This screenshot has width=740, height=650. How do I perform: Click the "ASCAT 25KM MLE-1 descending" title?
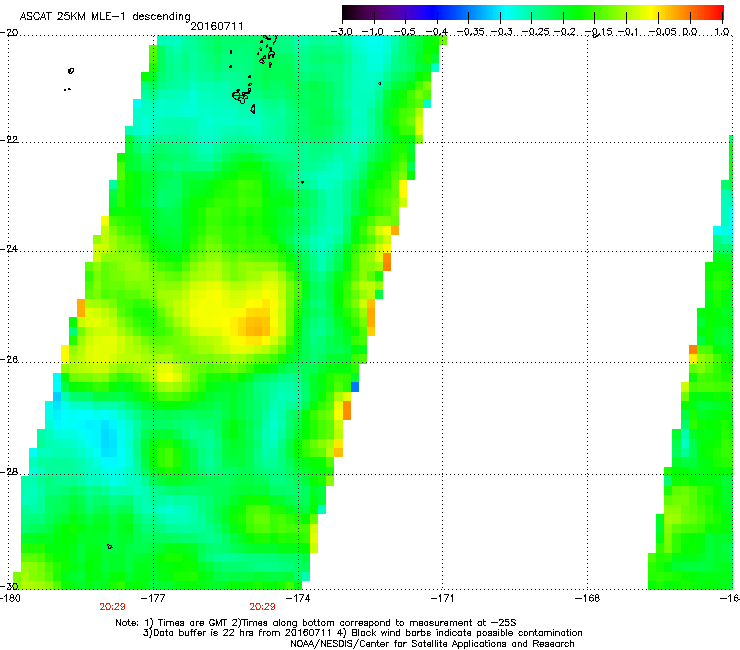point(105,16)
